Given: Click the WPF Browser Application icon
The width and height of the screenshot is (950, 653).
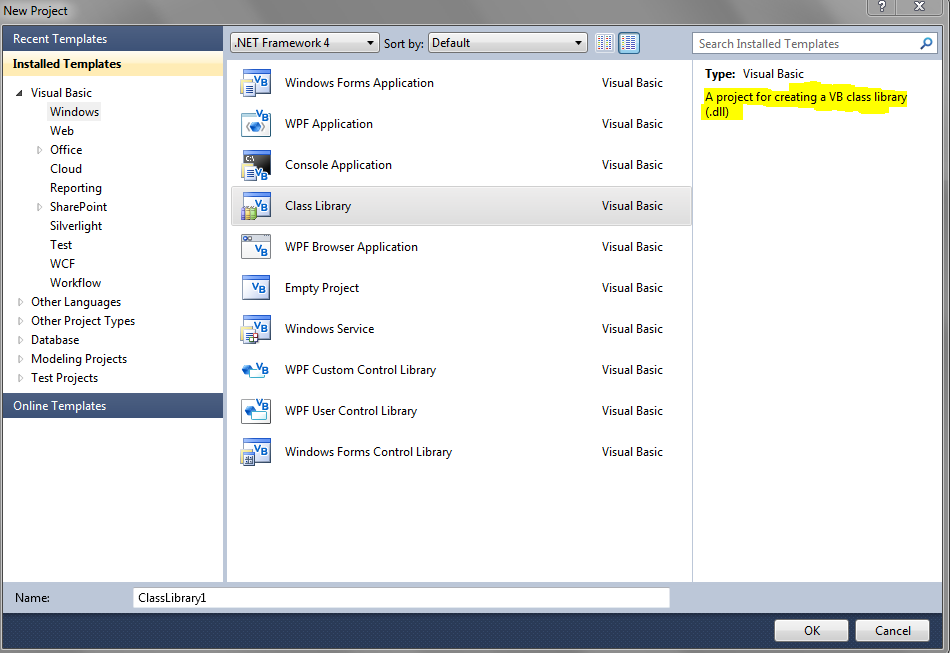Looking at the screenshot, I should (256, 247).
